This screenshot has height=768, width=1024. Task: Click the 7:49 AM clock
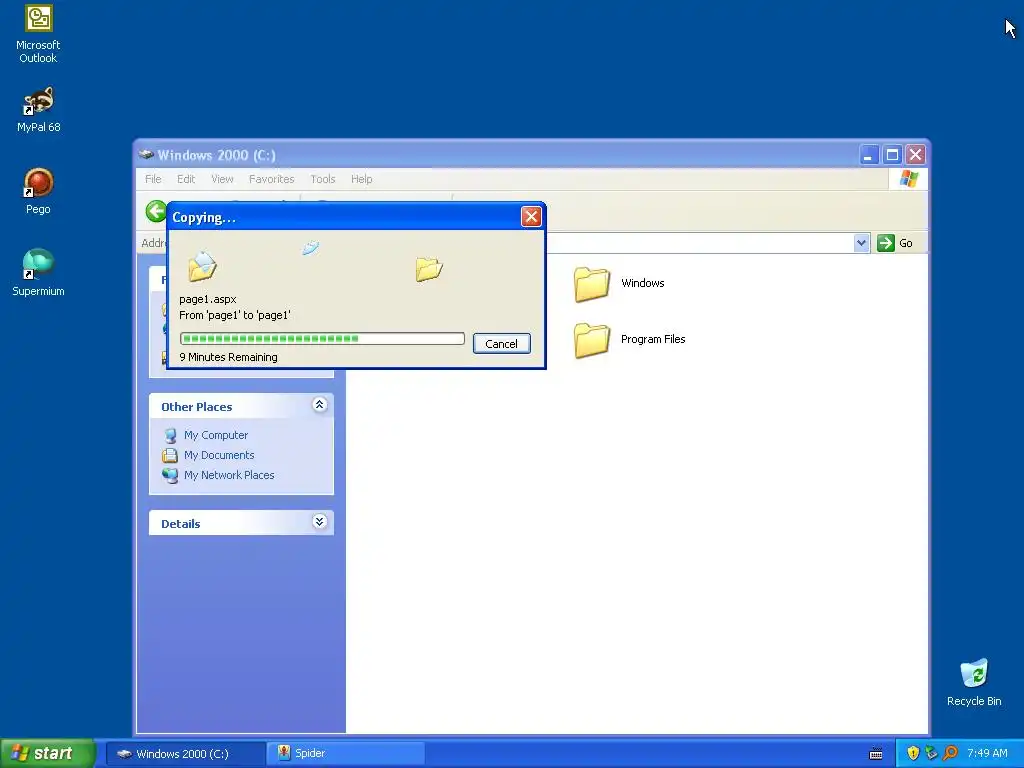(x=987, y=754)
